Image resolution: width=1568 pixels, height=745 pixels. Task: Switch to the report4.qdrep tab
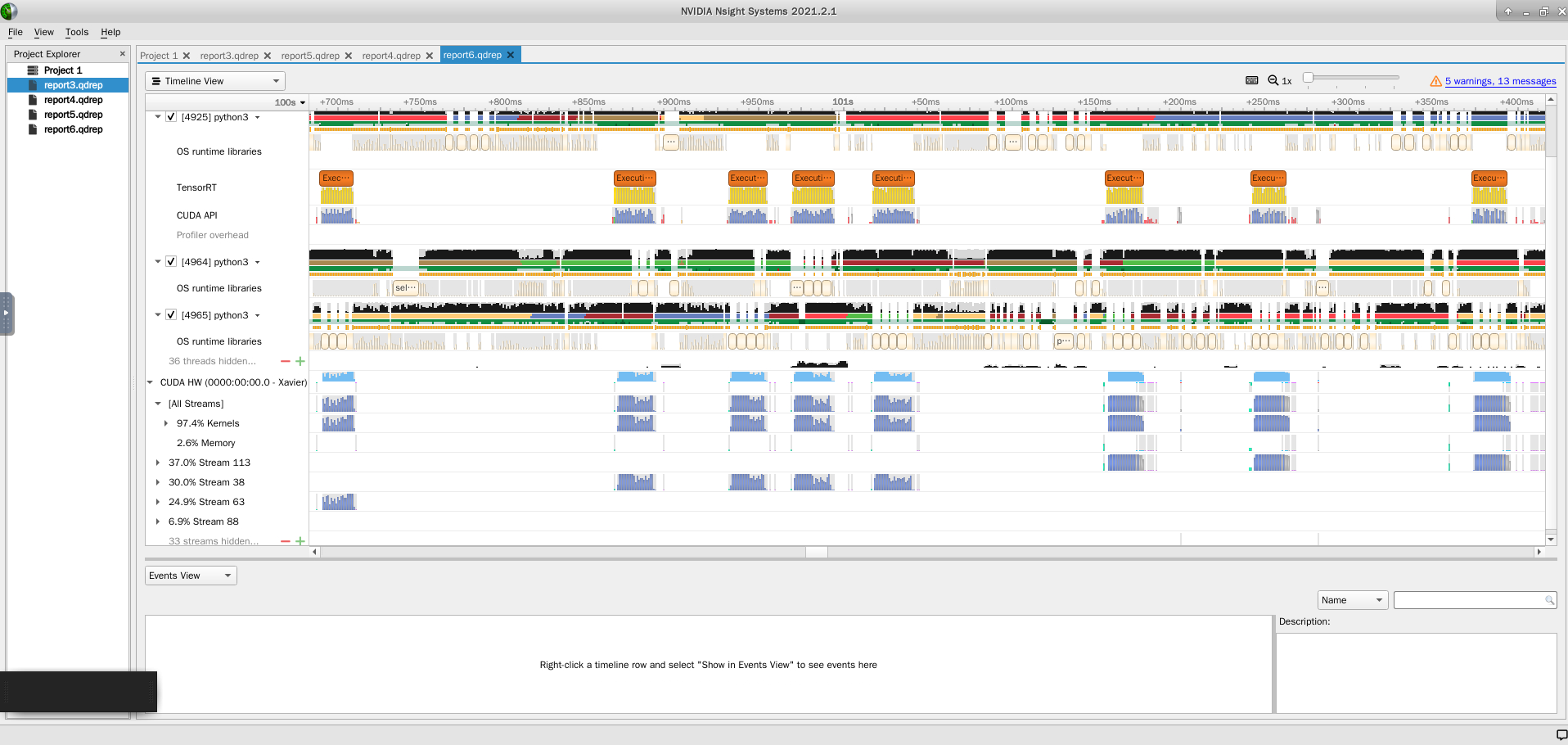click(391, 56)
